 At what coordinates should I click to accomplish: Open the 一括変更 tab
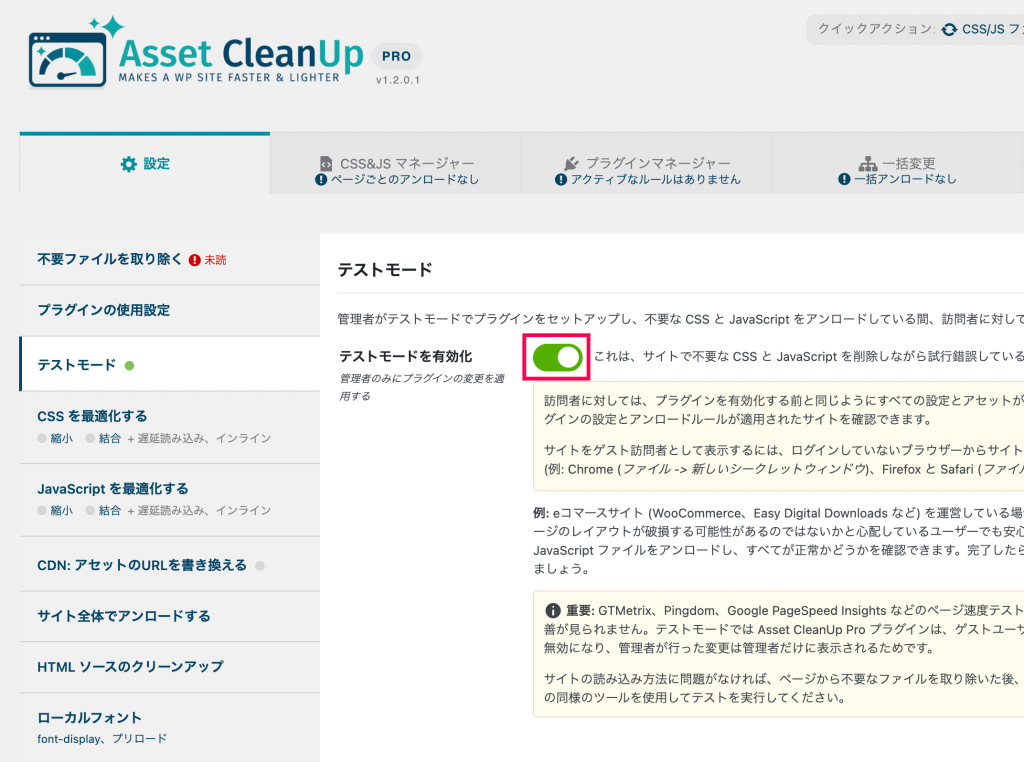897,163
